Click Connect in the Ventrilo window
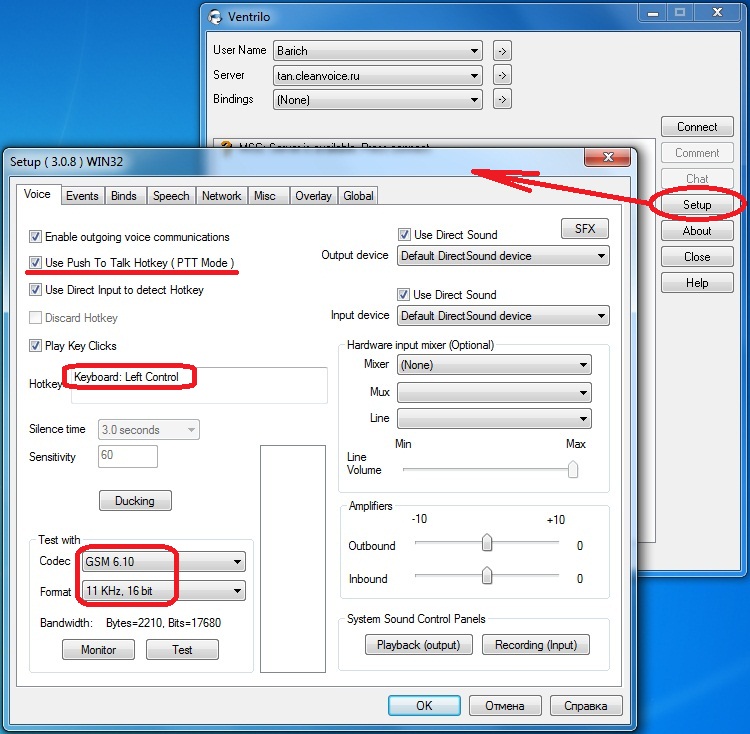Image resolution: width=750 pixels, height=734 pixels. 697,127
